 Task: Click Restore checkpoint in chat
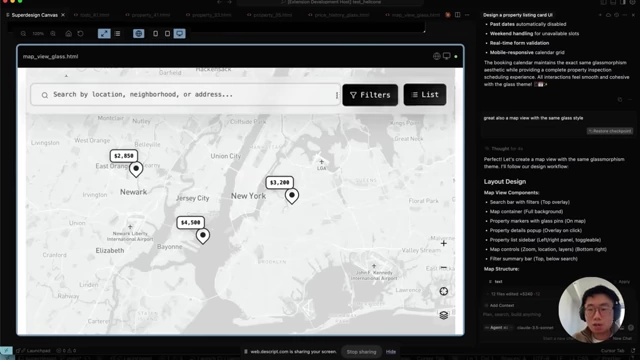tap(610, 131)
